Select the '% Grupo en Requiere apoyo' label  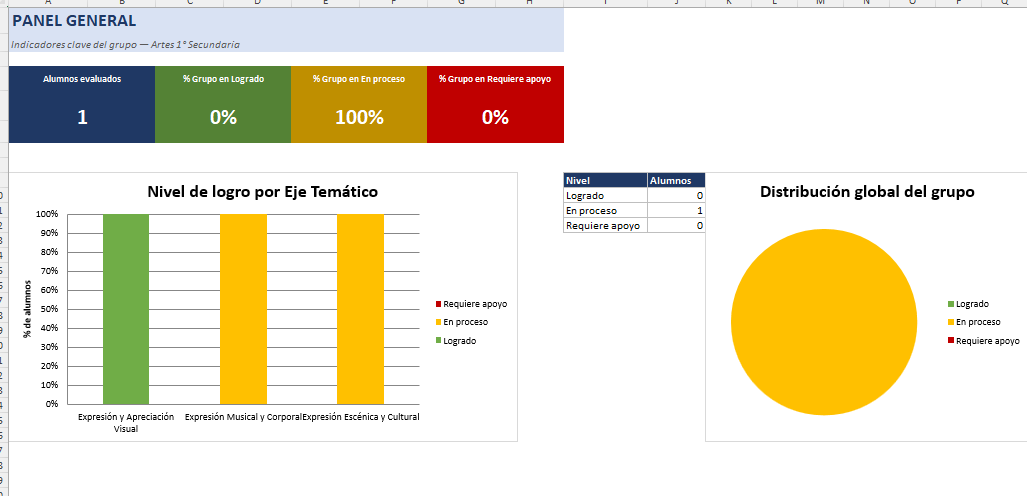(x=495, y=79)
